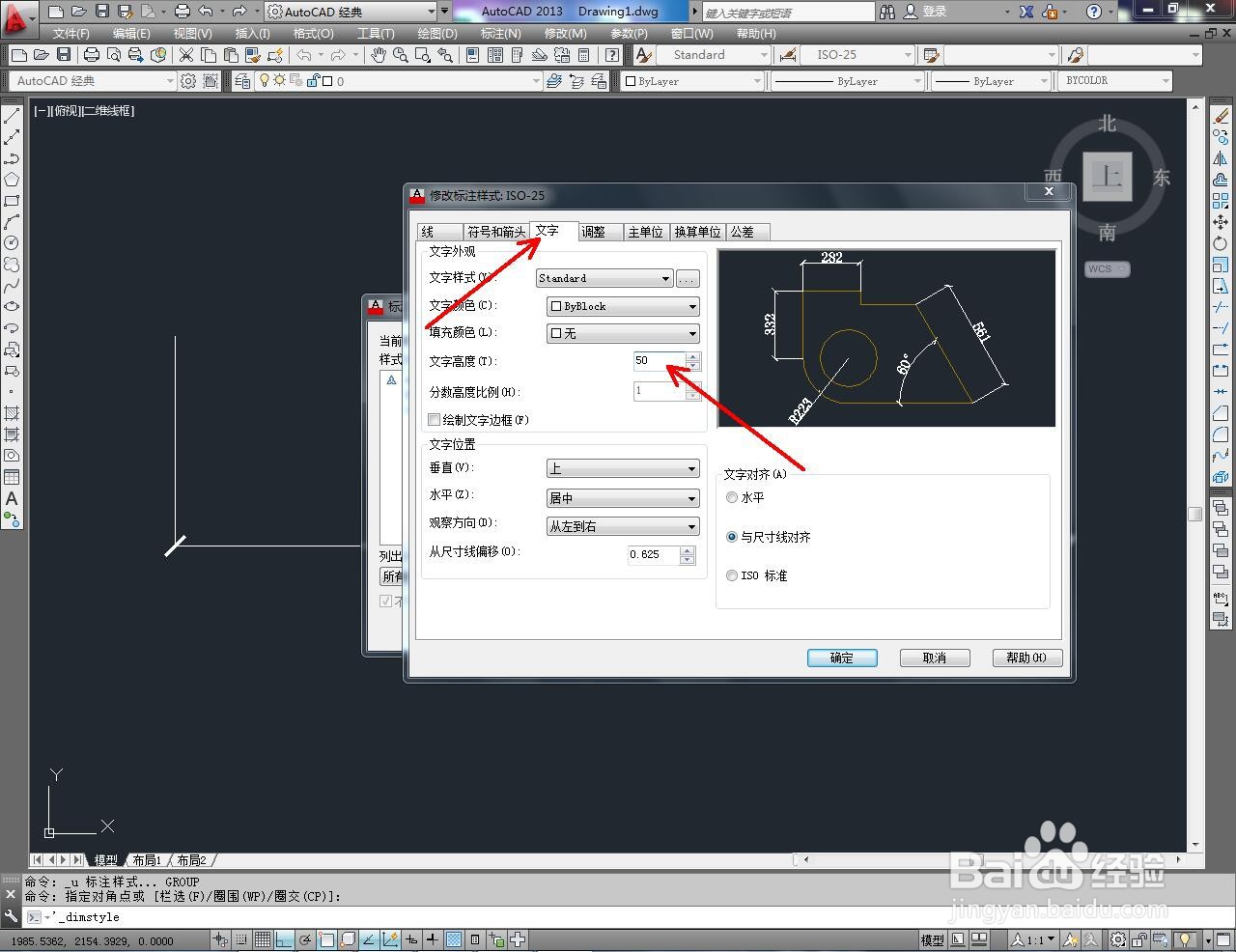Select the Line draw tool
The width and height of the screenshot is (1236, 952).
12,116
